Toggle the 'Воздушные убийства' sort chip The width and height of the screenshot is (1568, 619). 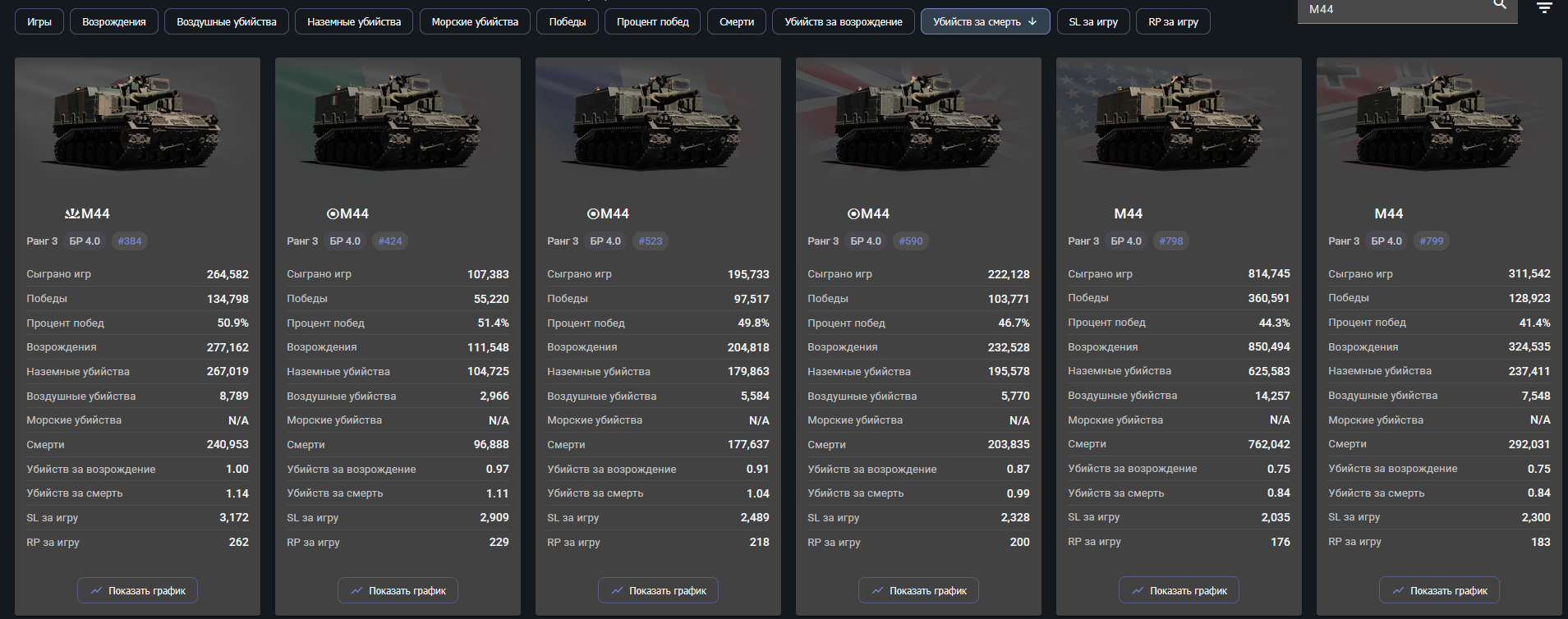(226, 22)
